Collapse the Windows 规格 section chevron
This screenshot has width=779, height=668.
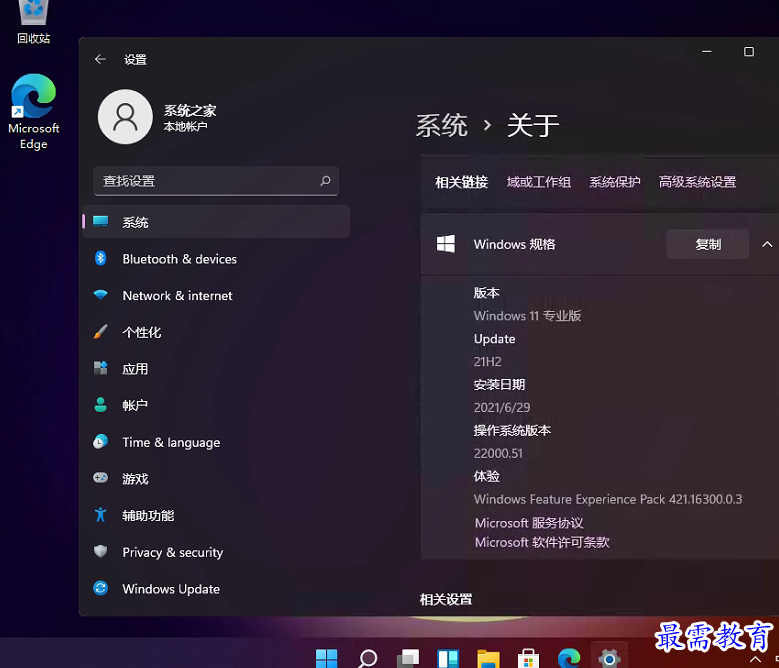767,244
